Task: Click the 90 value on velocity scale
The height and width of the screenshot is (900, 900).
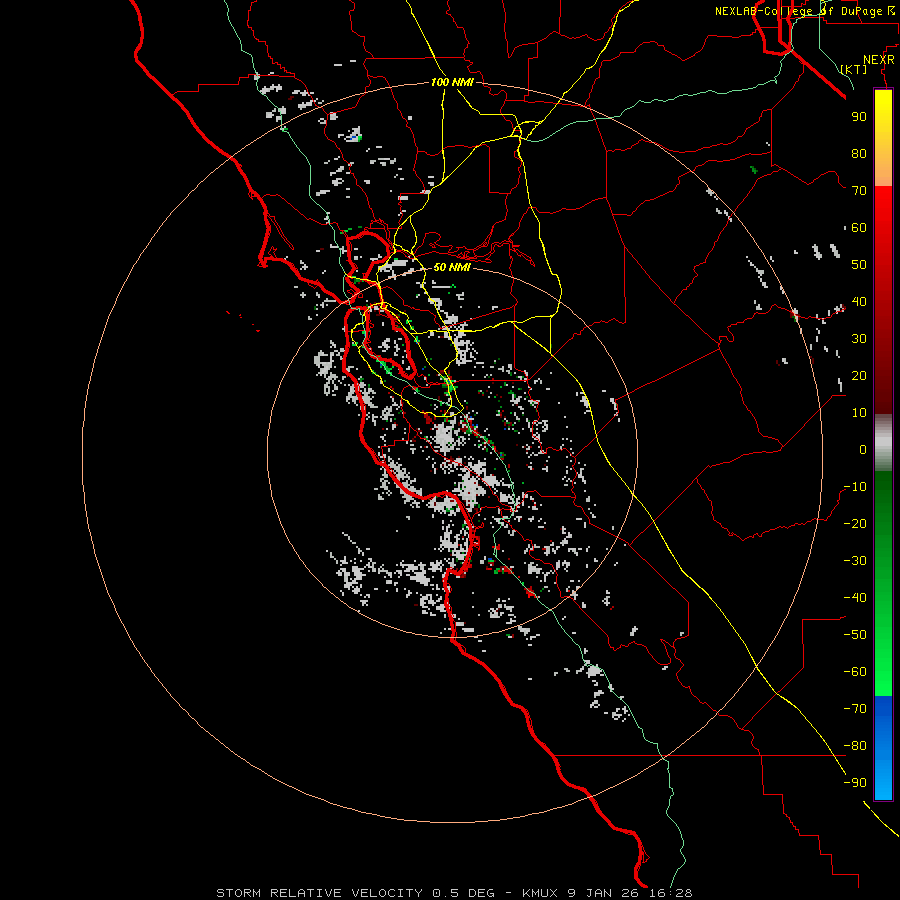Action: click(859, 117)
